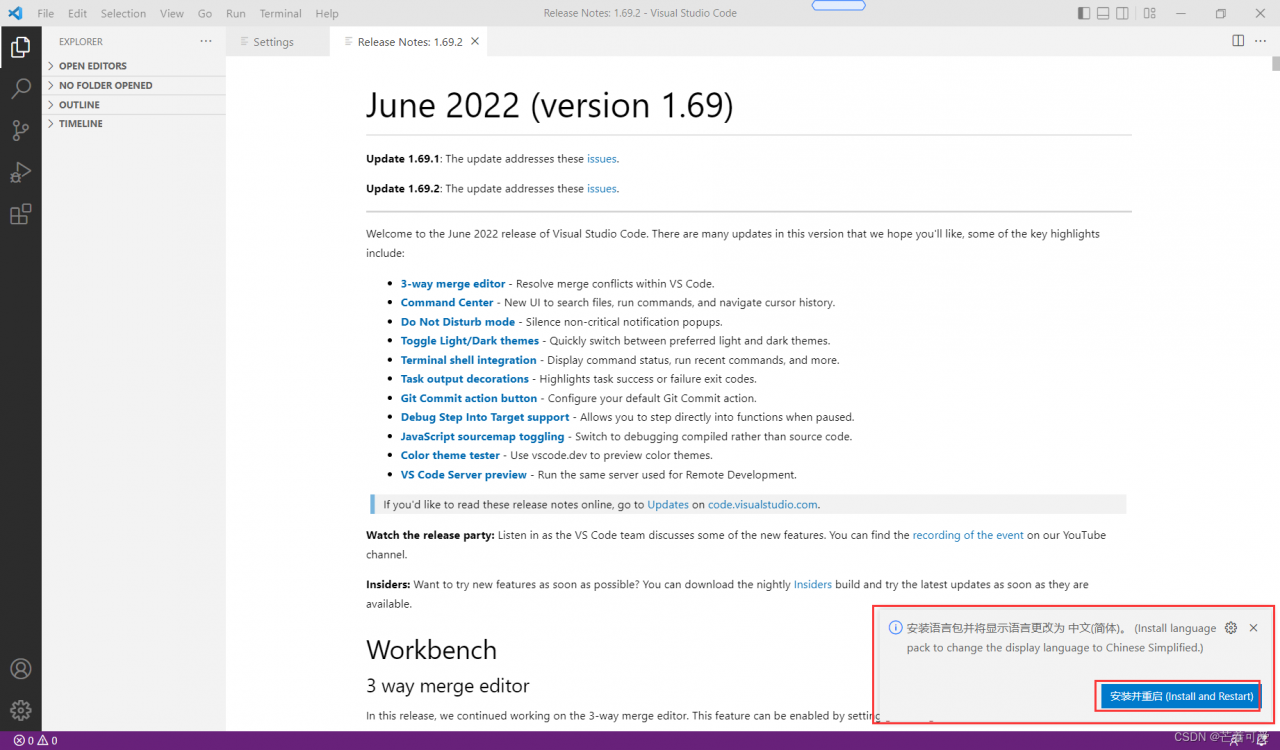
Task: Open editor more actions ellipsis
Action: [x=1260, y=41]
